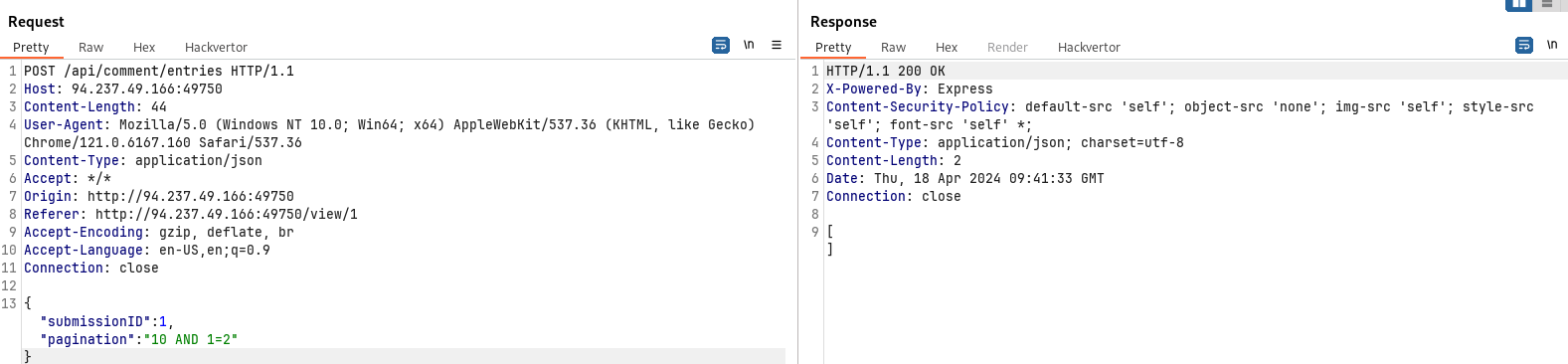Click the 'HTTP/1.1 200 OK' status line

click(886, 71)
